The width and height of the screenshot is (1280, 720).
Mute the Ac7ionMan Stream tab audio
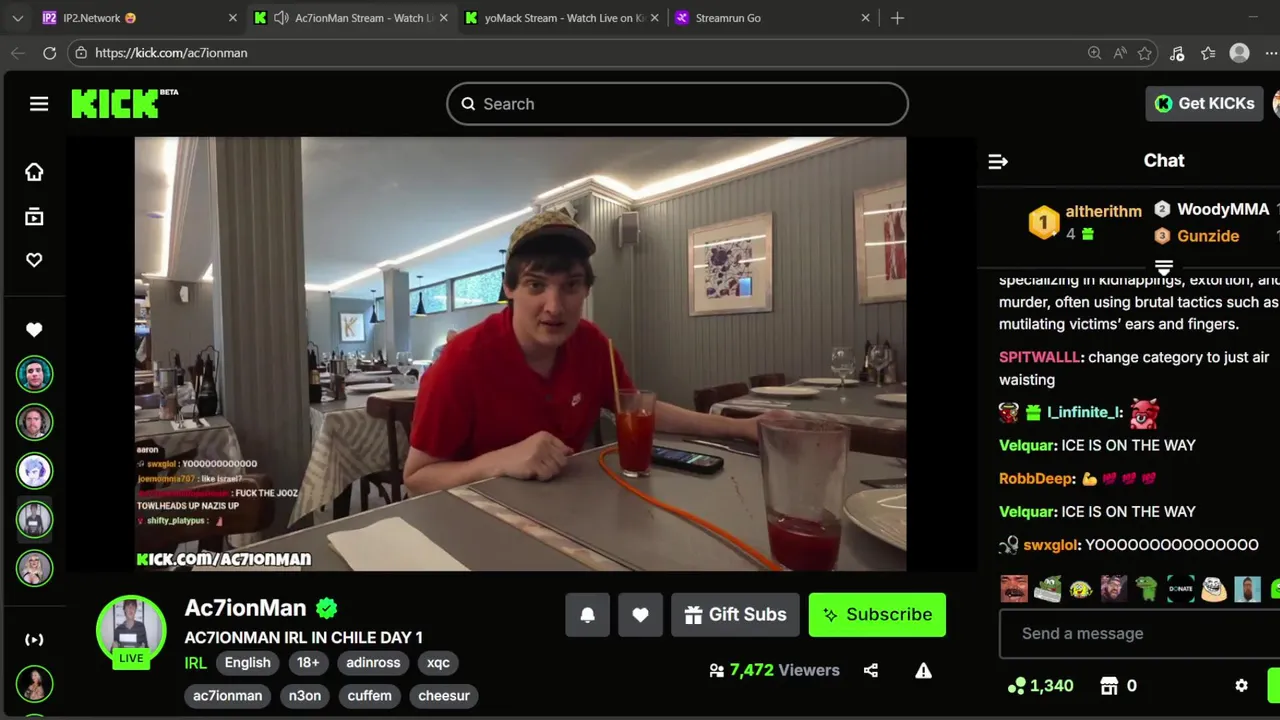281,18
